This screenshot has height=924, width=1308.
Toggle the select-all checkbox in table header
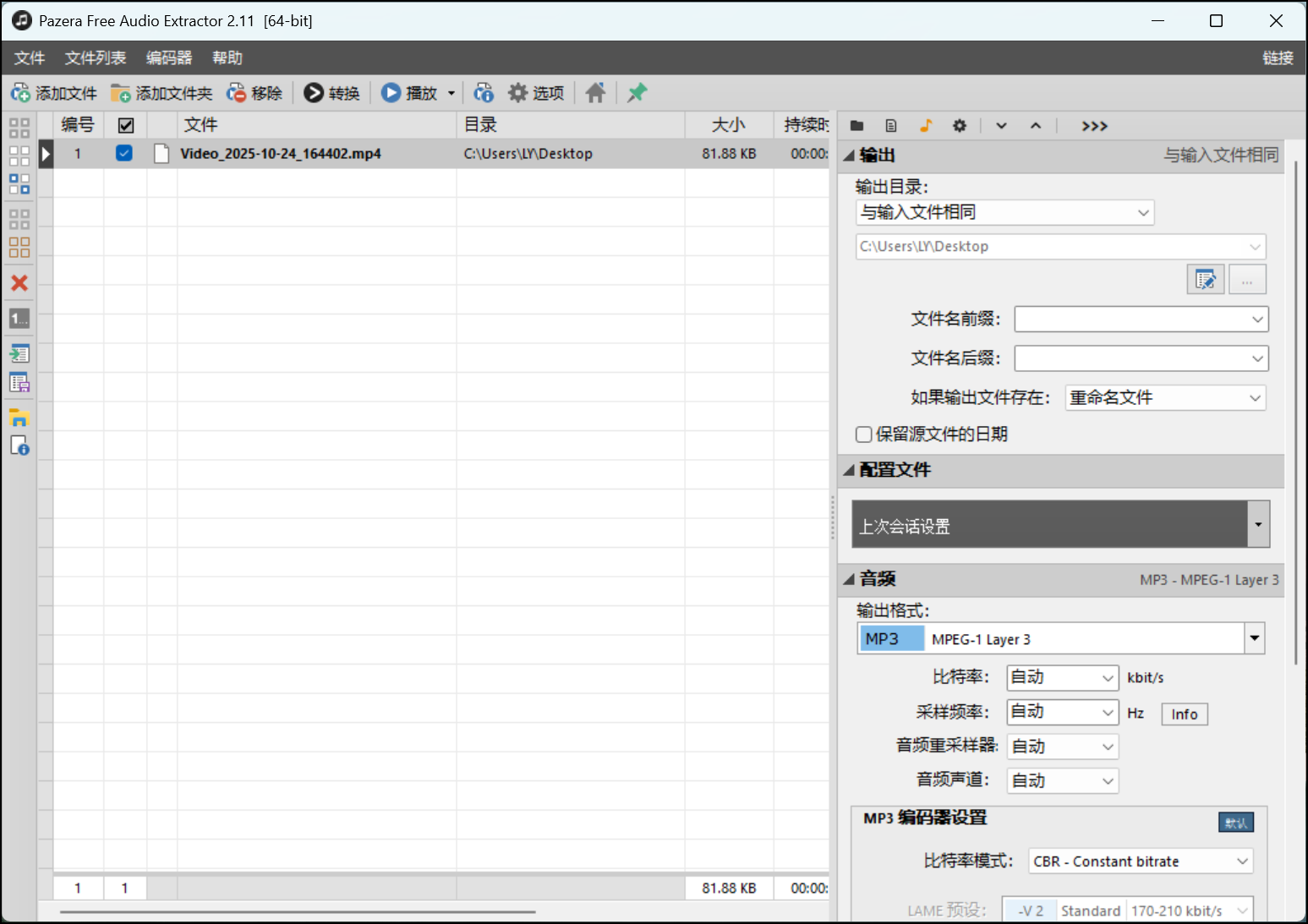[x=126, y=125]
